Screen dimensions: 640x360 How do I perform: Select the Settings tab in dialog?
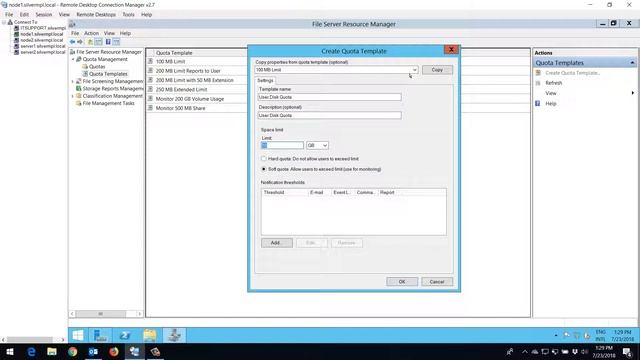[x=265, y=80]
